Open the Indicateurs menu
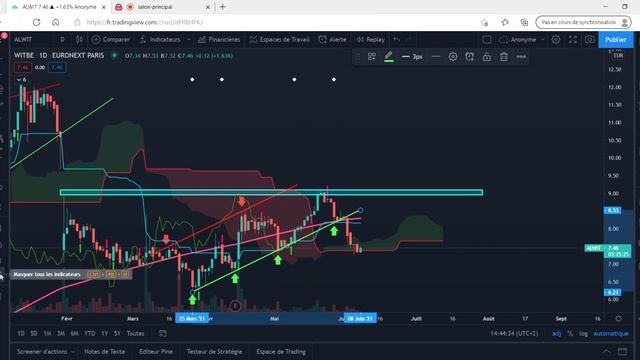 point(160,40)
